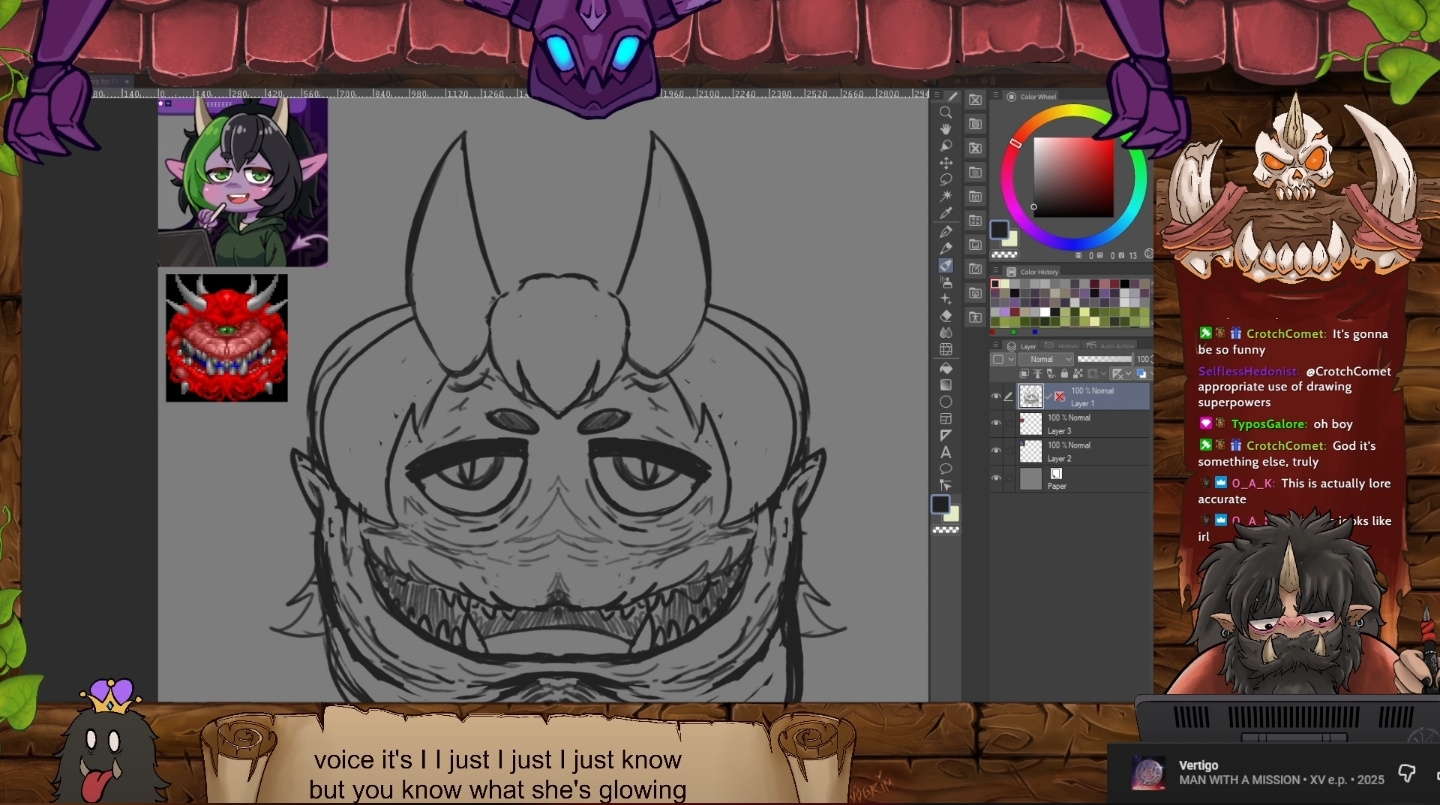Select the Airbrush tool
1440x805 pixels.
(946, 282)
